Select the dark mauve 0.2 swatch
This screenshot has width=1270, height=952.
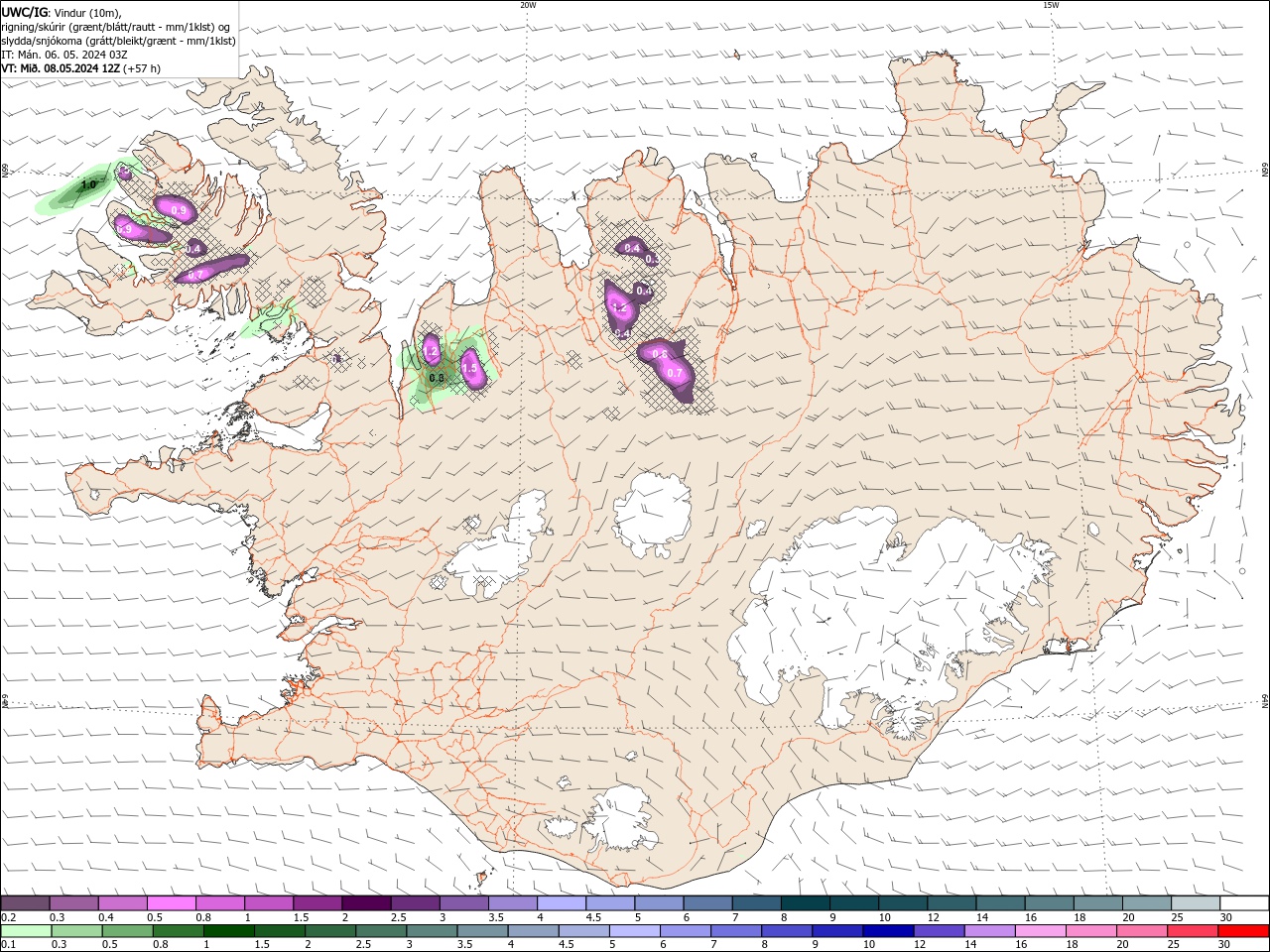(25, 903)
